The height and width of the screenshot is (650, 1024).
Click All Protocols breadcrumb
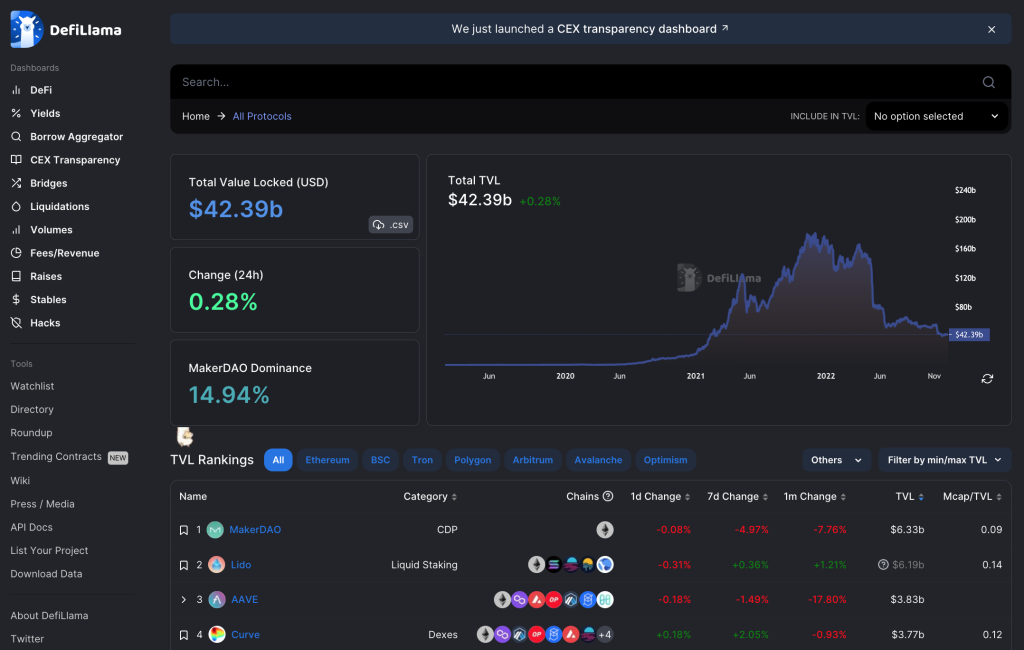[x=262, y=116]
